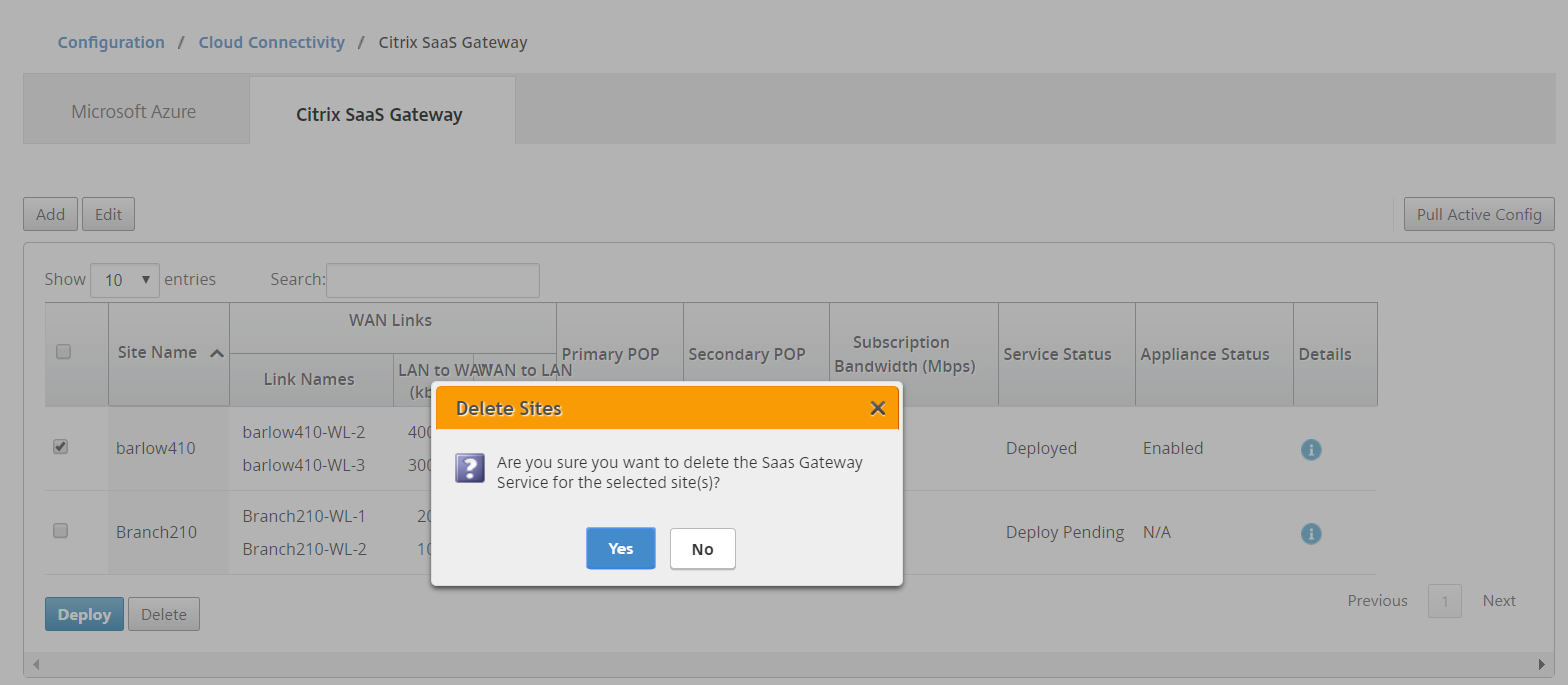Select the Citrix SaaS Gateway tab
This screenshot has height=685, width=1568.
(379, 114)
